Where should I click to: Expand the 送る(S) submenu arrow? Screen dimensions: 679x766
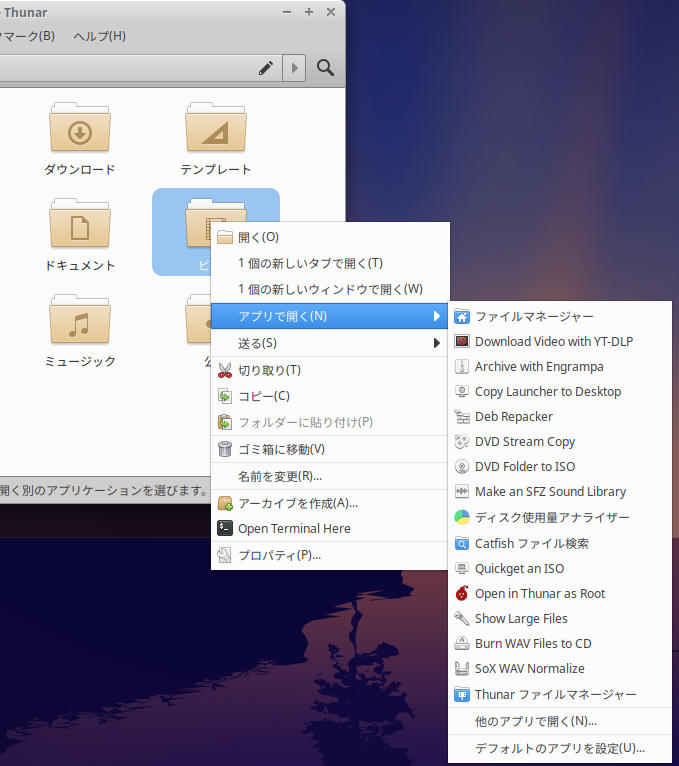pos(437,343)
